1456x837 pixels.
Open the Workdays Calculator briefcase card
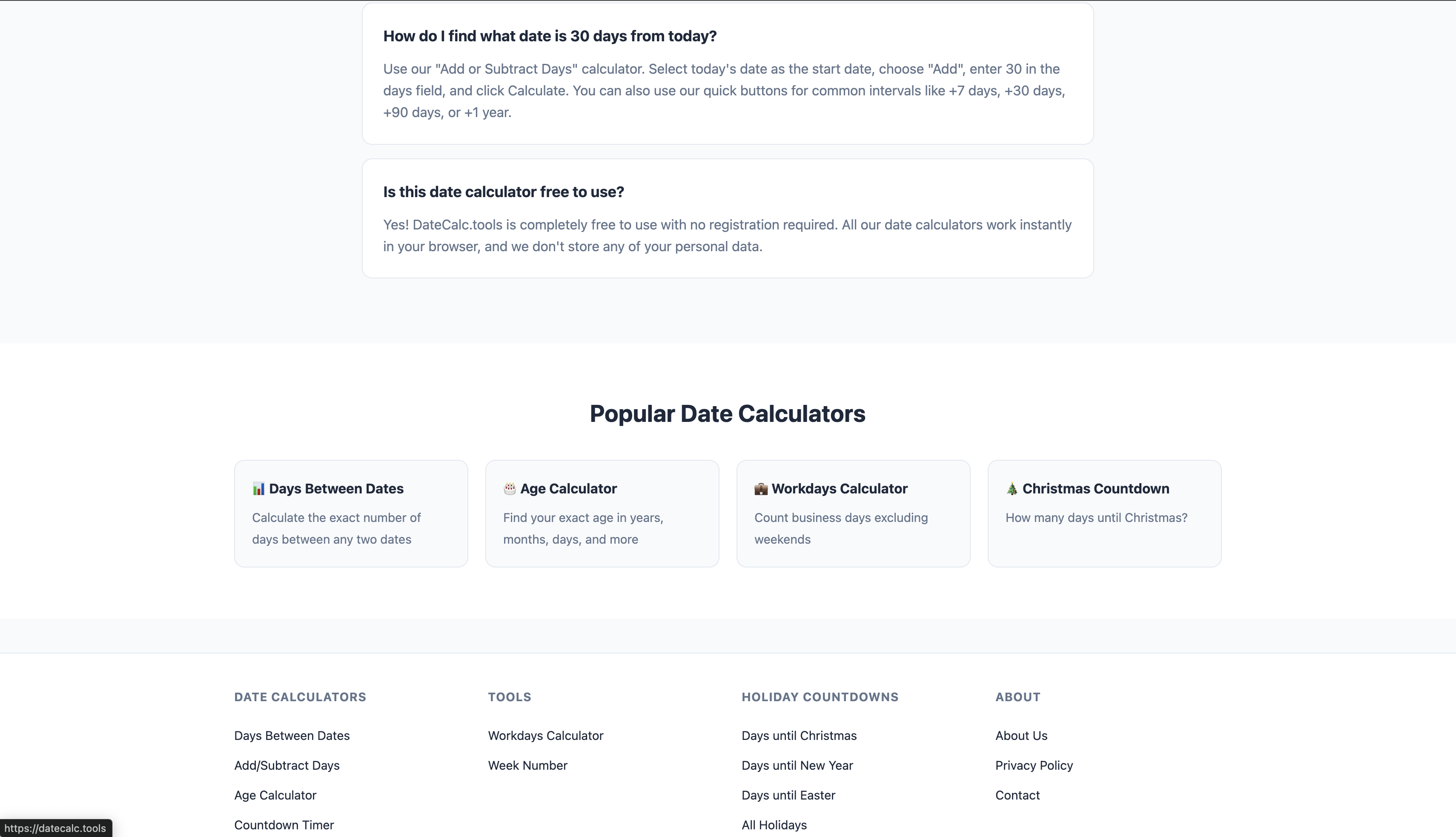coord(852,513)
